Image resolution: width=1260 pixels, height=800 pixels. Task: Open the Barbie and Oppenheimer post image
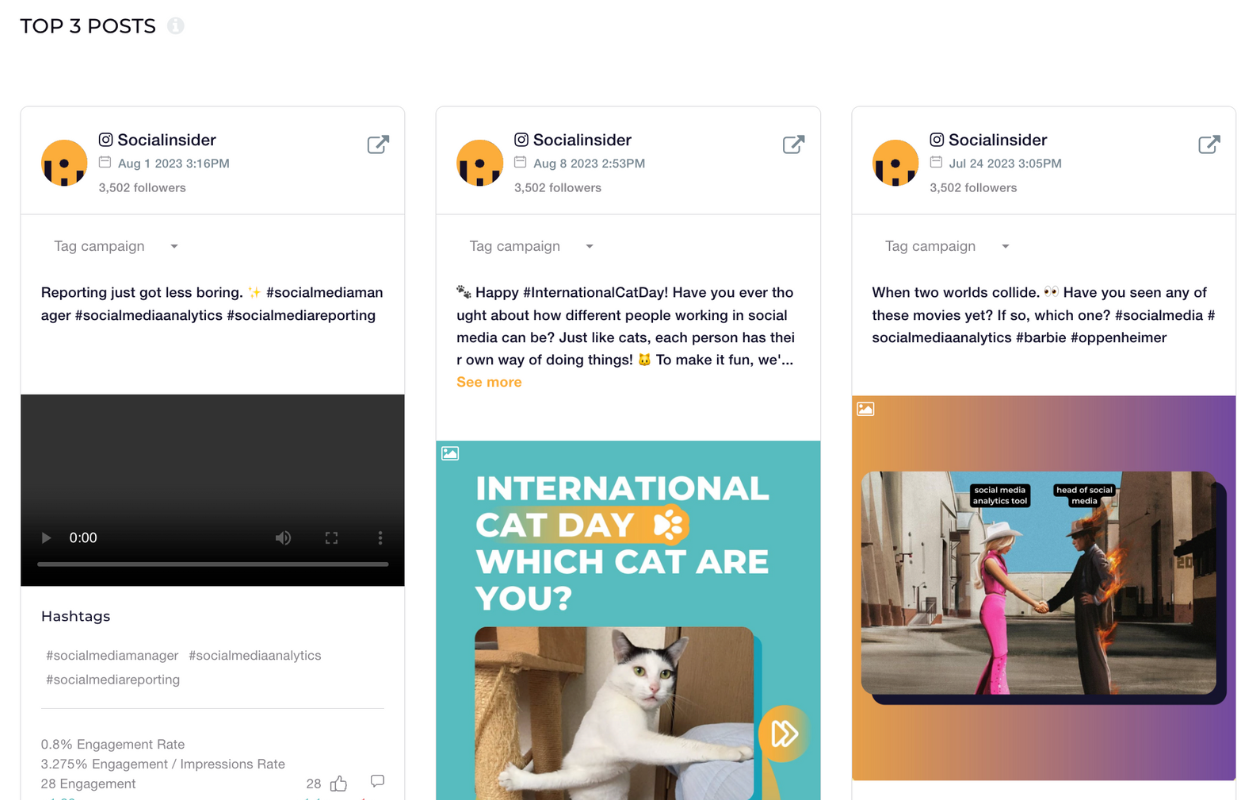pos(1044,588)
